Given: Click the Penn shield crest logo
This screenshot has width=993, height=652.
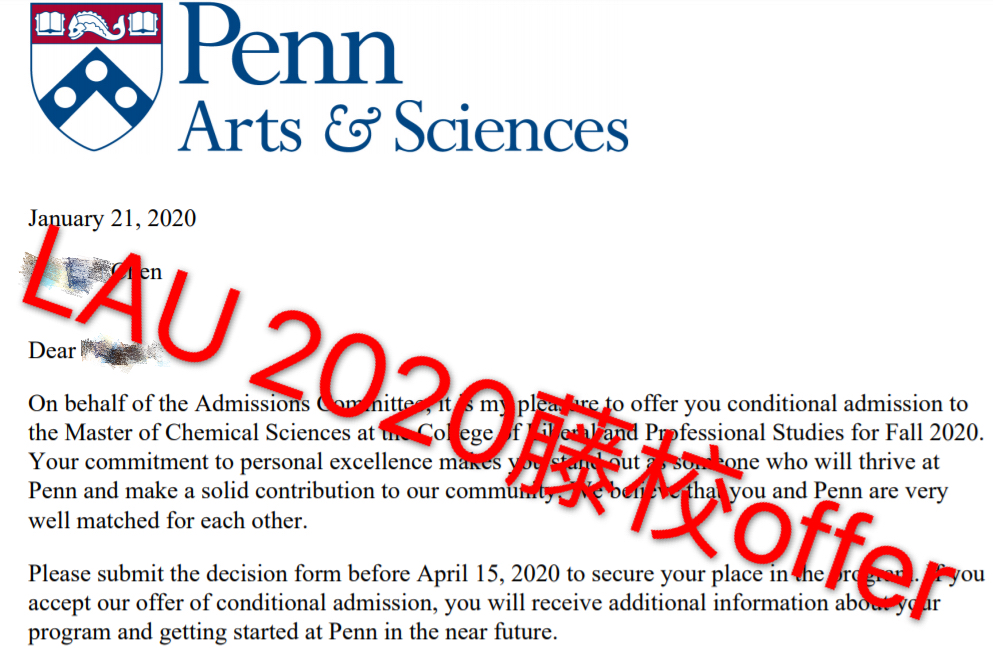Looking at the screenshot, I should pyautogui.click(x=96, y=77).
